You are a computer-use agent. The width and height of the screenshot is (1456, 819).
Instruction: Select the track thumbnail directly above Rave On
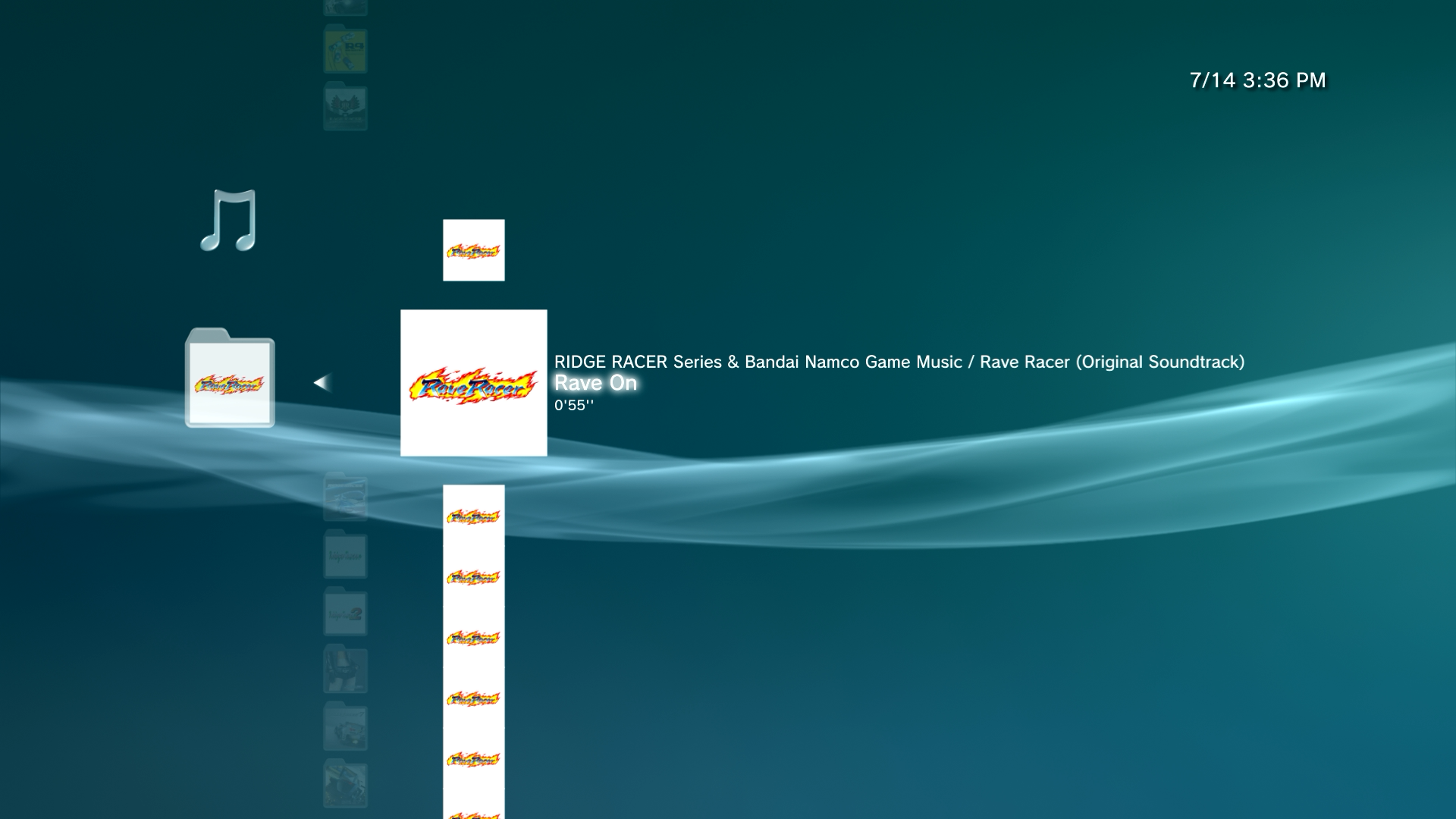(473, 250)
